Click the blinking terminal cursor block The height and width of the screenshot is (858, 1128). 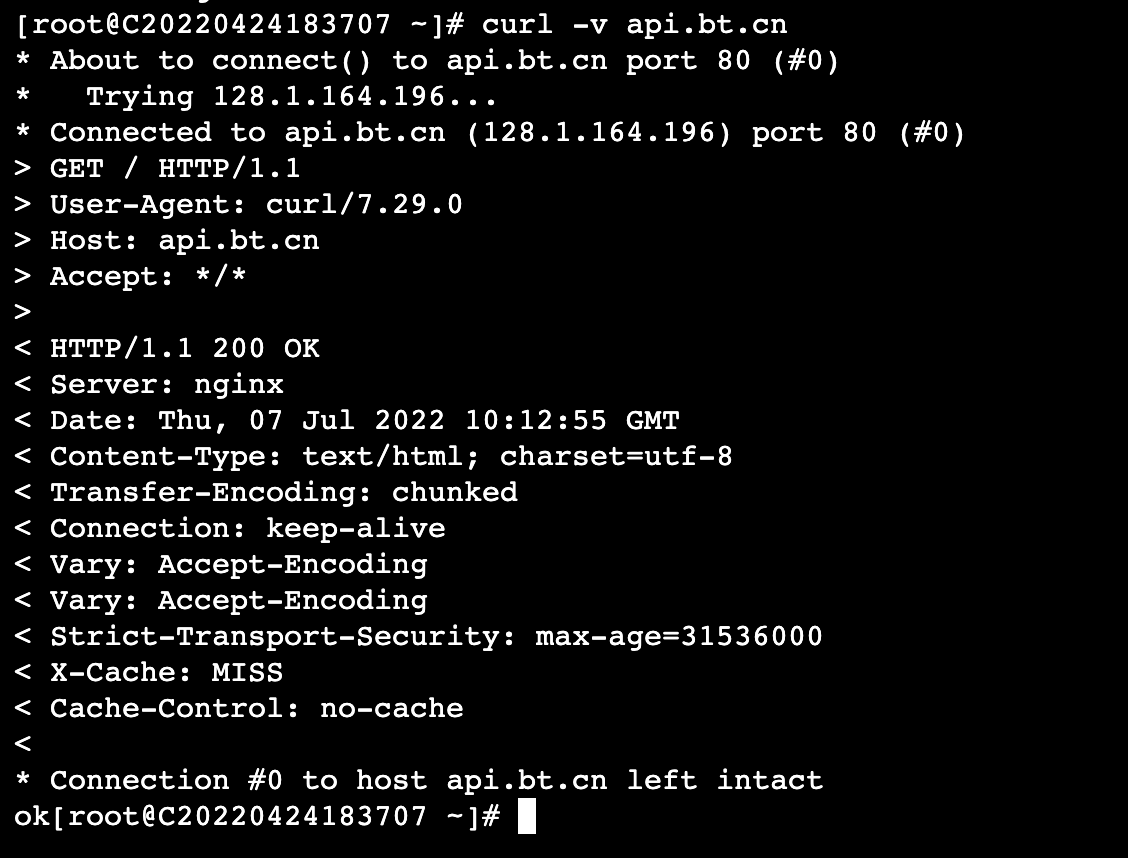527,816
